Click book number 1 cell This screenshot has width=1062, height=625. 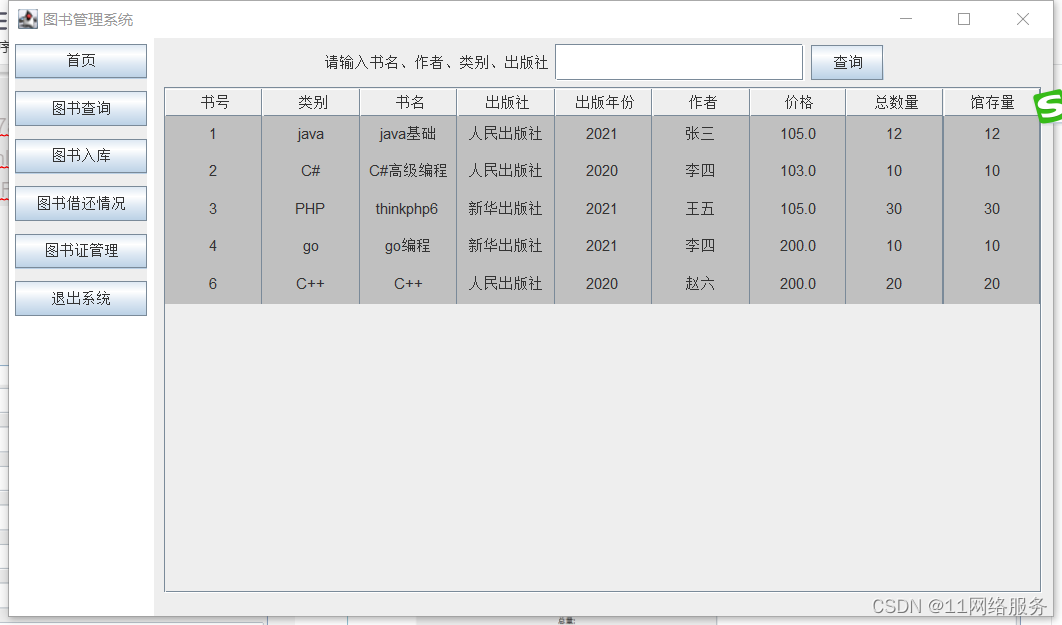click(213, 134)
